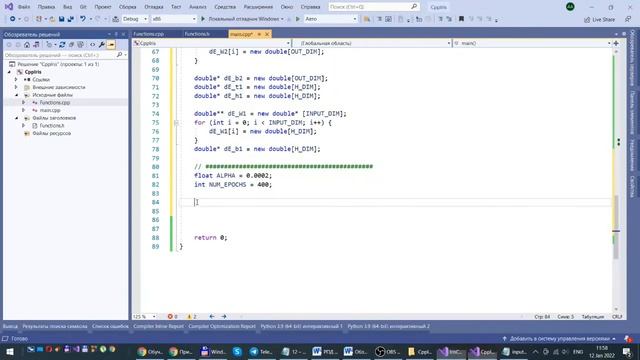Click the navigate backward toolbar icon
Viewport: 640px width, 360px height.
pos(13,19)
